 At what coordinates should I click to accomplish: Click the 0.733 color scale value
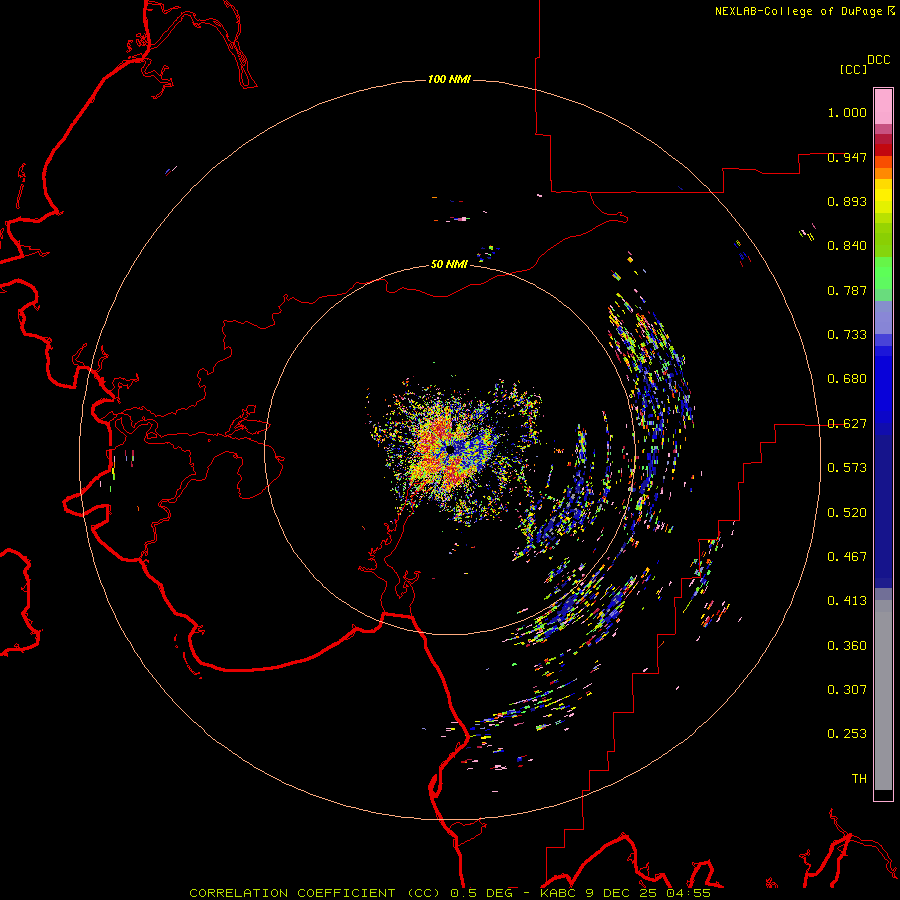[x=847, y=335]
